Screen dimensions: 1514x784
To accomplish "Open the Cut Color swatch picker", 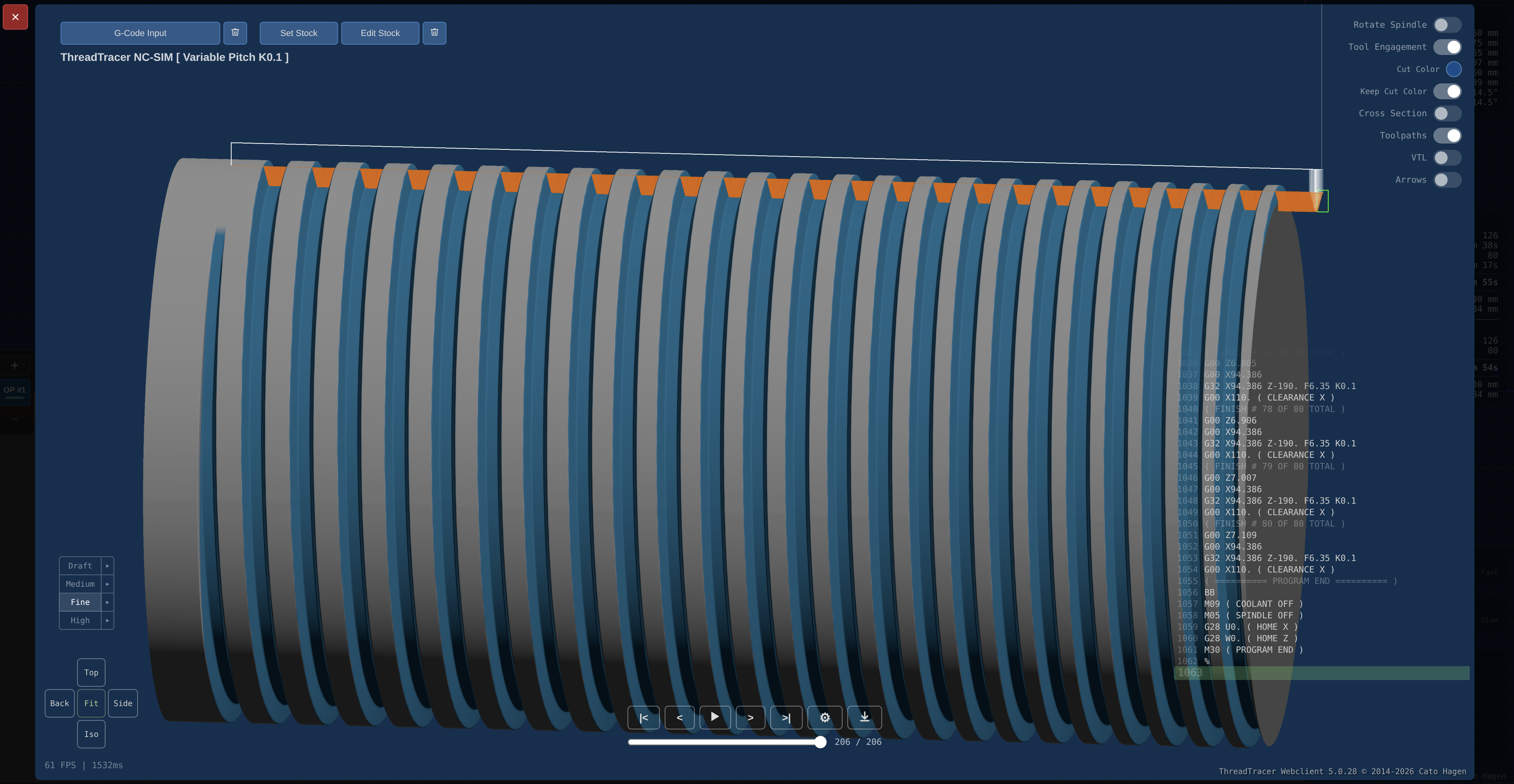I will pos(1455,69).
